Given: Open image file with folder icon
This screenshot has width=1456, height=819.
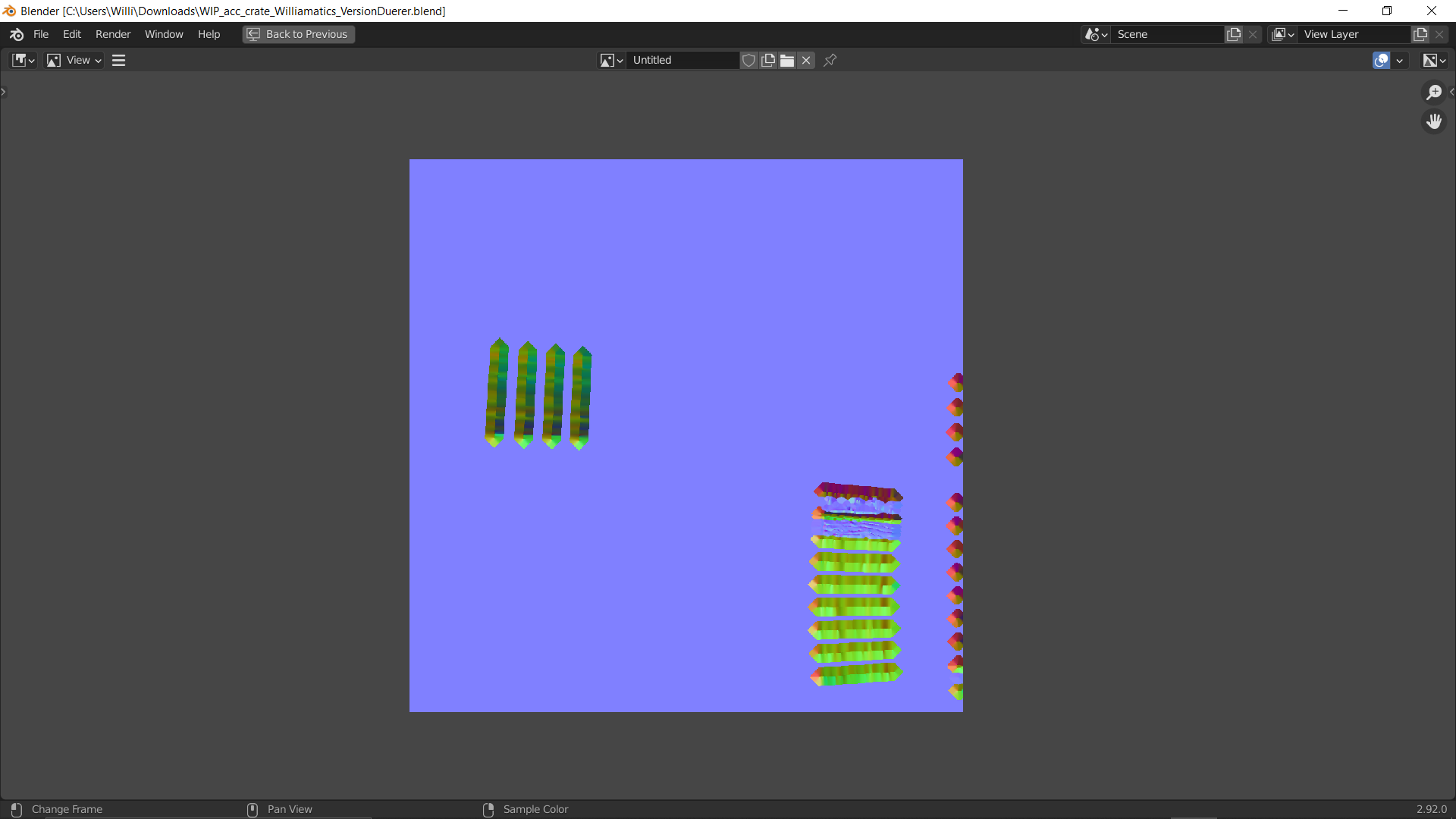Looking at the screenshot, I should (x=787, y=60).
